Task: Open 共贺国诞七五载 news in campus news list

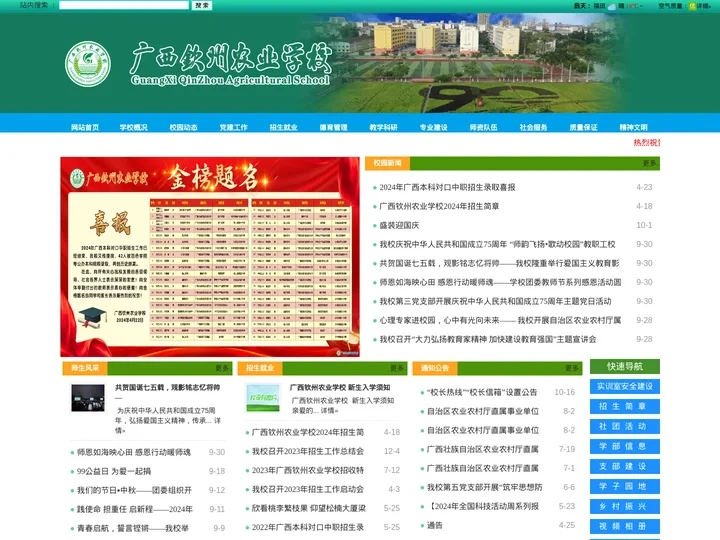Action: pos(499,263)
